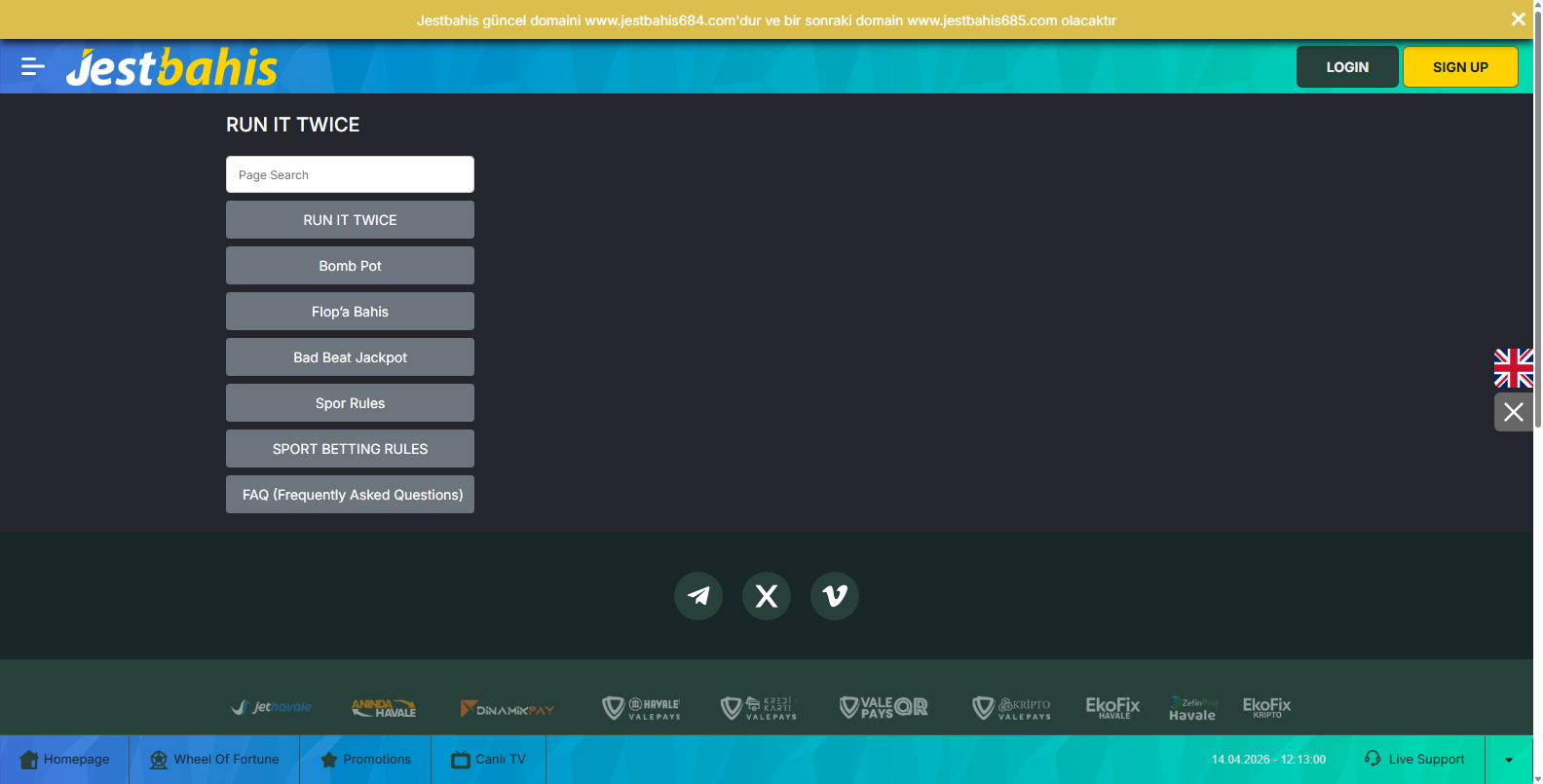
Task: Open the Bad Beat Jackpot page
Action: (x=350, y=357)
